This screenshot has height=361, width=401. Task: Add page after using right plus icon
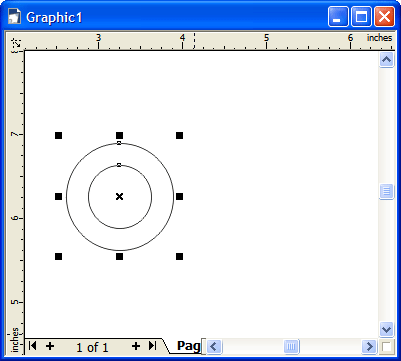(x=135, y=346)
